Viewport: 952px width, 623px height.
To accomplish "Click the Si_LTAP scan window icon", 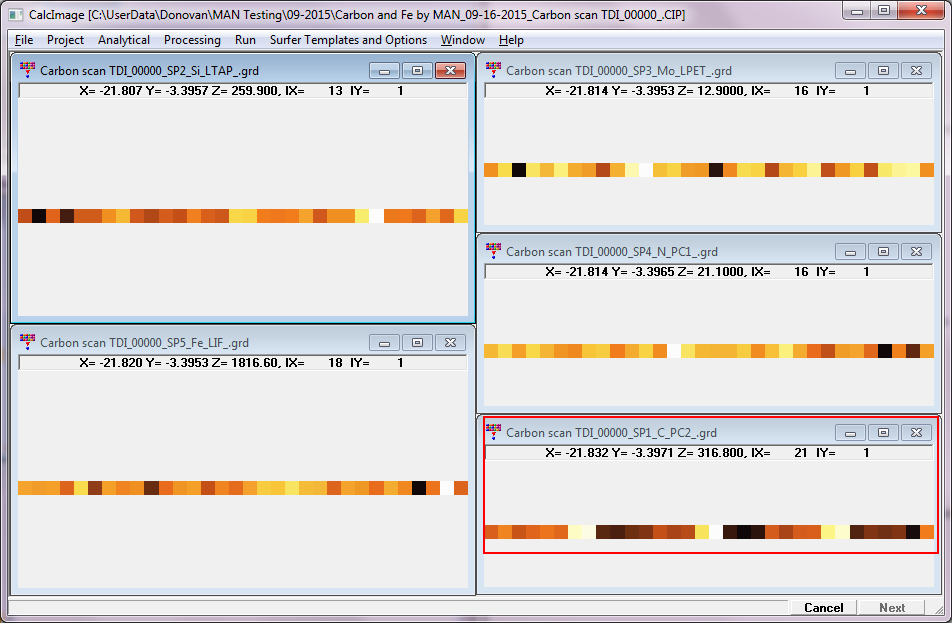I will click(27, 71).
